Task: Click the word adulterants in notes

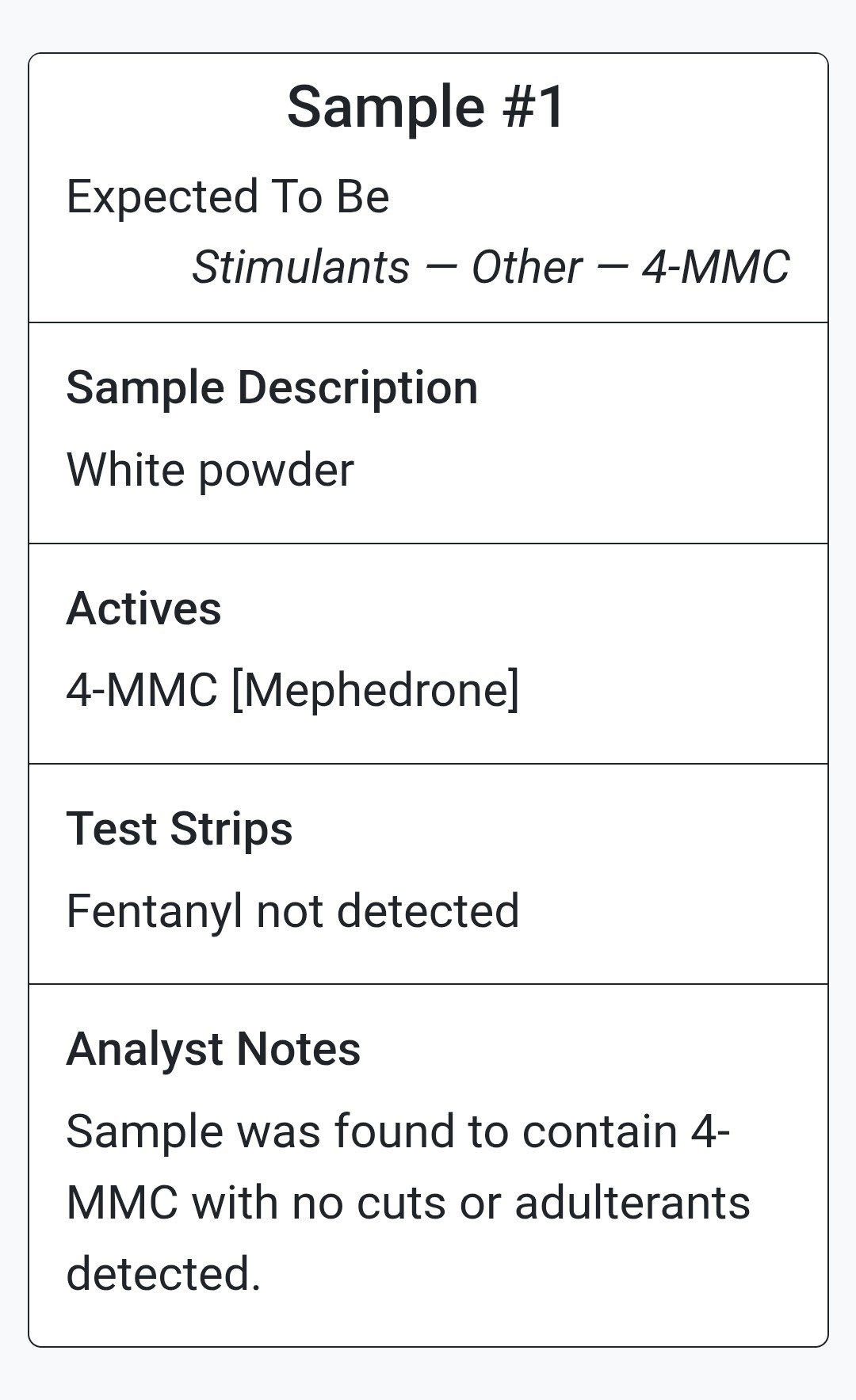Action: [632, 1202]
